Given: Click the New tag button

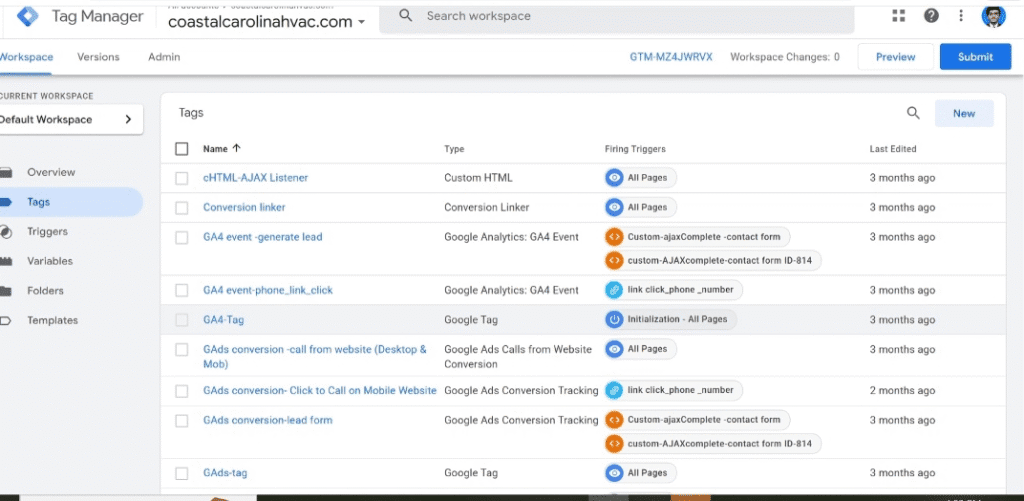Looking at the screenshot, I should click(964, 113).
